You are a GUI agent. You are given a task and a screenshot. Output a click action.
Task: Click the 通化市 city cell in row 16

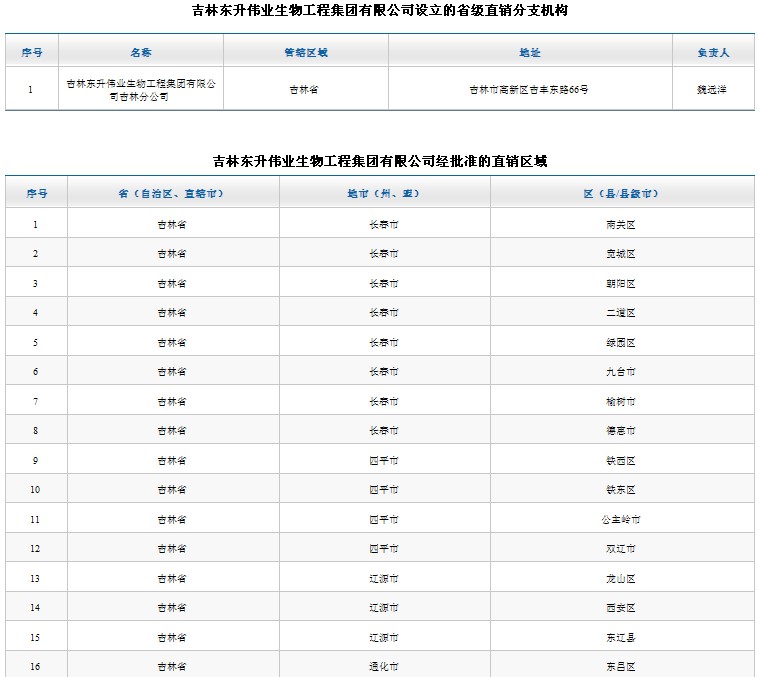point(384,667)
